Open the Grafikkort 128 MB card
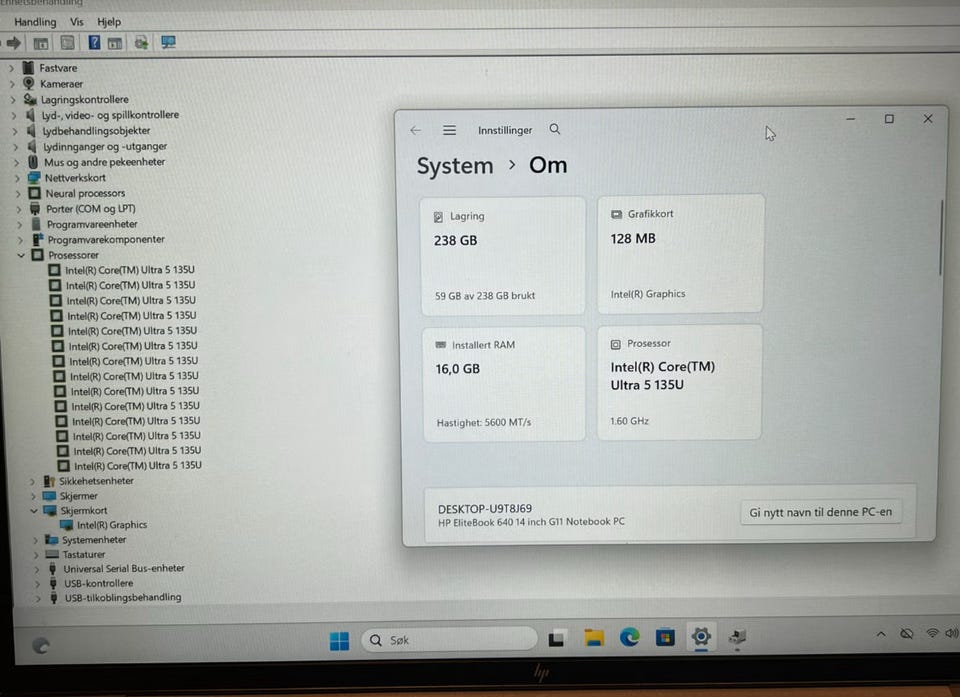The image size is (960, 697). (680, 254)
